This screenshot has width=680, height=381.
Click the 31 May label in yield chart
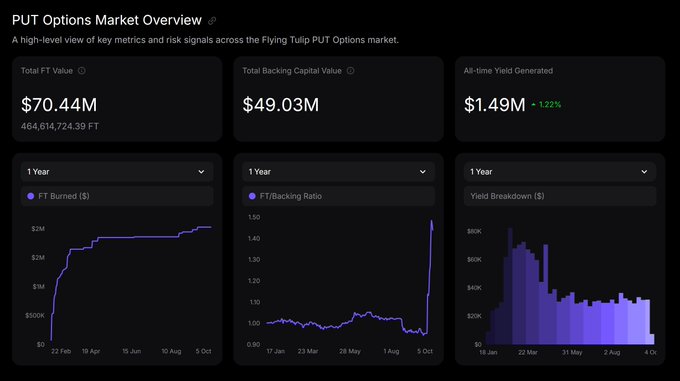[572, 352]
